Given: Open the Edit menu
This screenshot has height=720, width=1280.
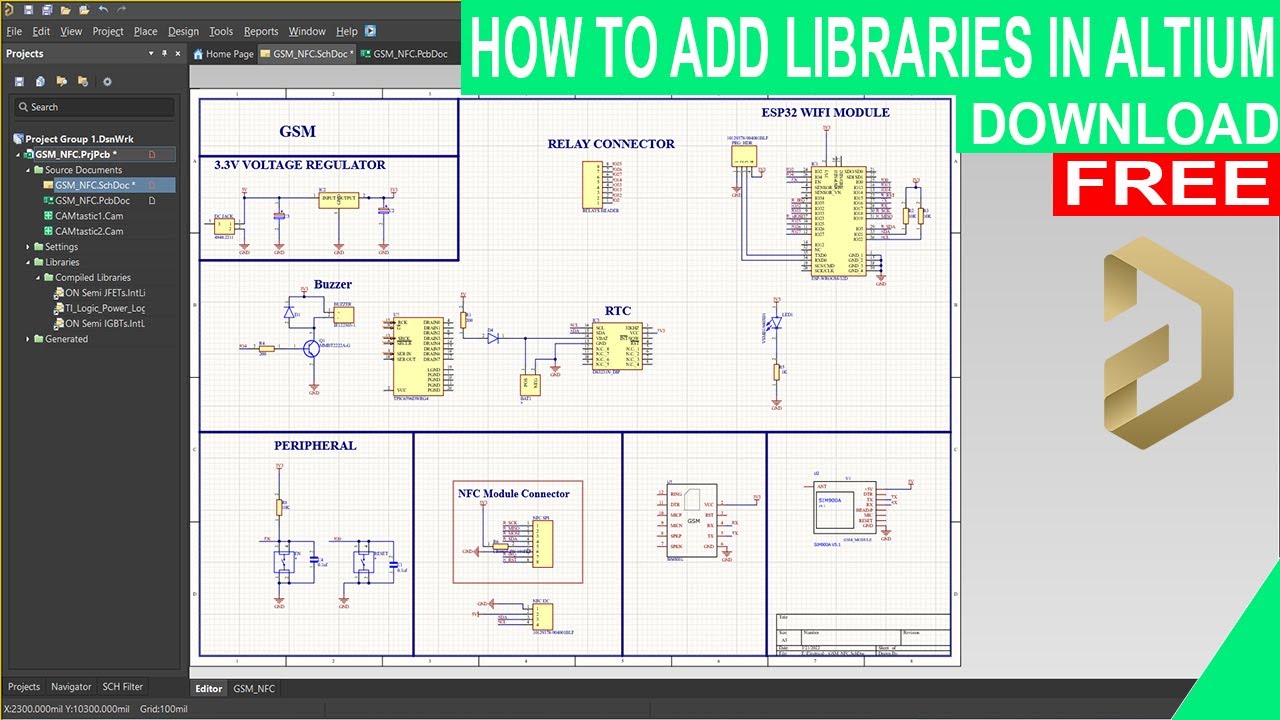Looking at the screenshot, I should [x=41, y=31].
